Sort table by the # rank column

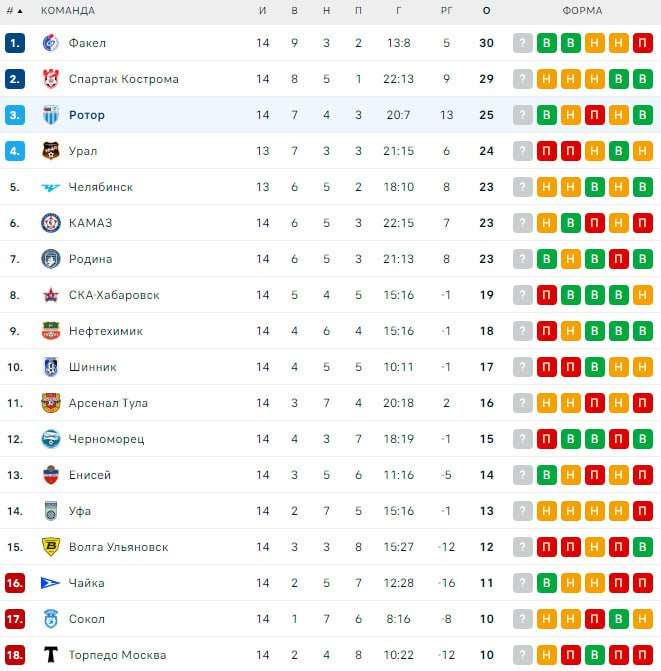[14, 11]
